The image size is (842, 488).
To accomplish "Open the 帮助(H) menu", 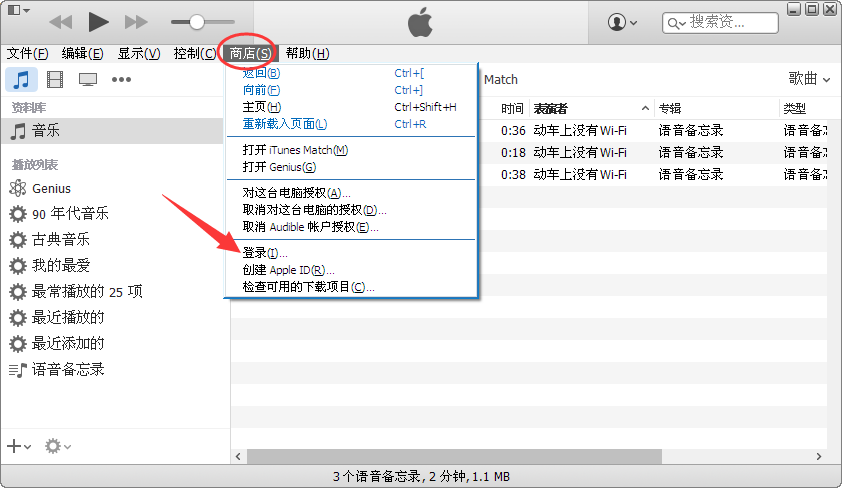I will click(x=307, y=54).
